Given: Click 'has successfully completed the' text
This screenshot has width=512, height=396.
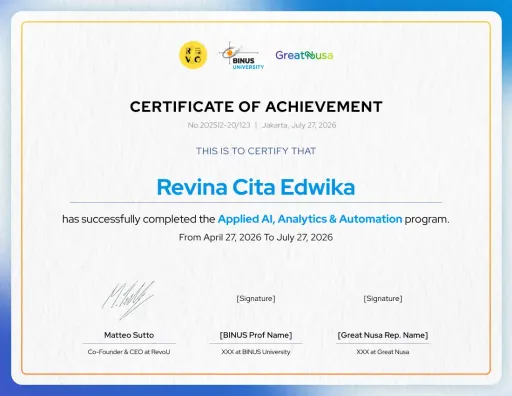Looking at the screenshot, I should [x=139, y=219].
